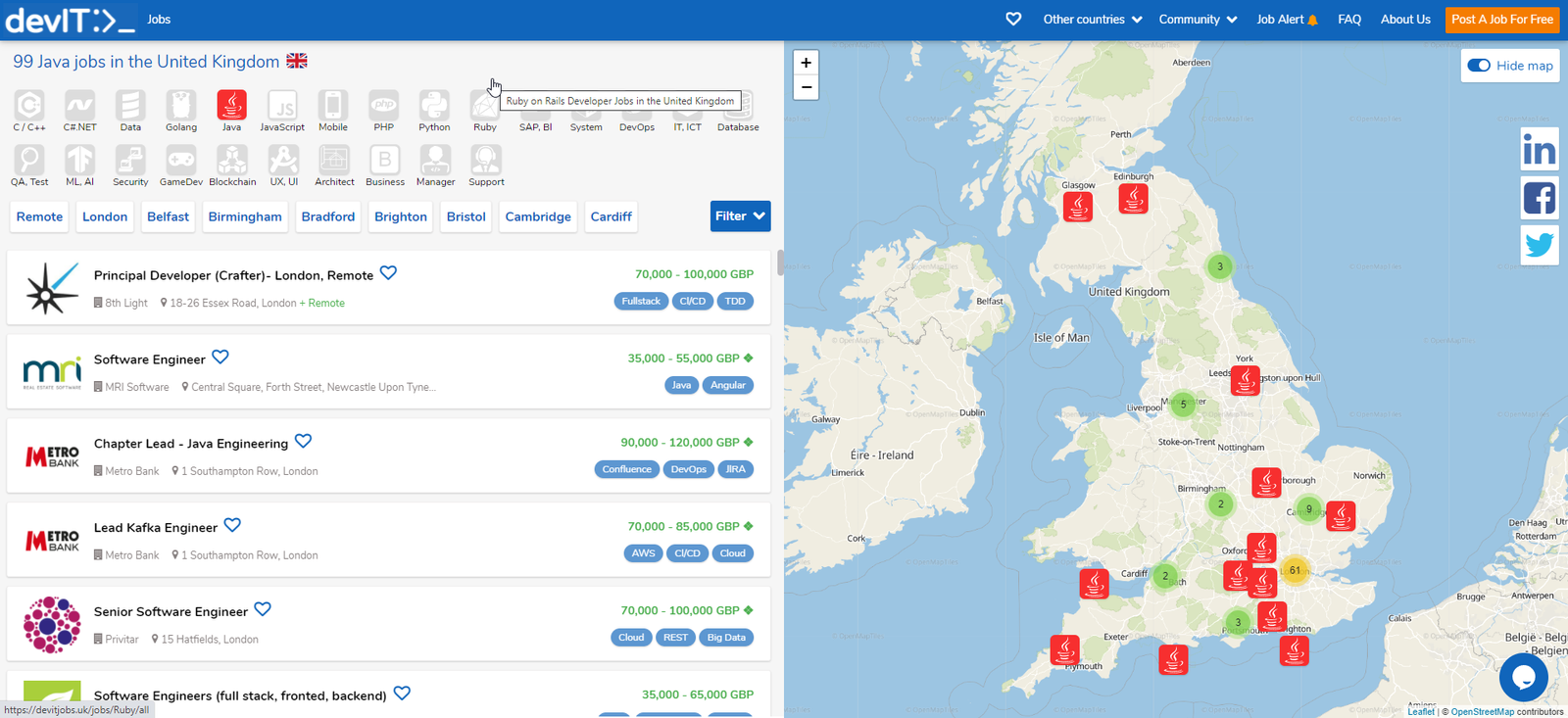
Task: Choose the QA, Test category icon
Action: tap(29, 160)
